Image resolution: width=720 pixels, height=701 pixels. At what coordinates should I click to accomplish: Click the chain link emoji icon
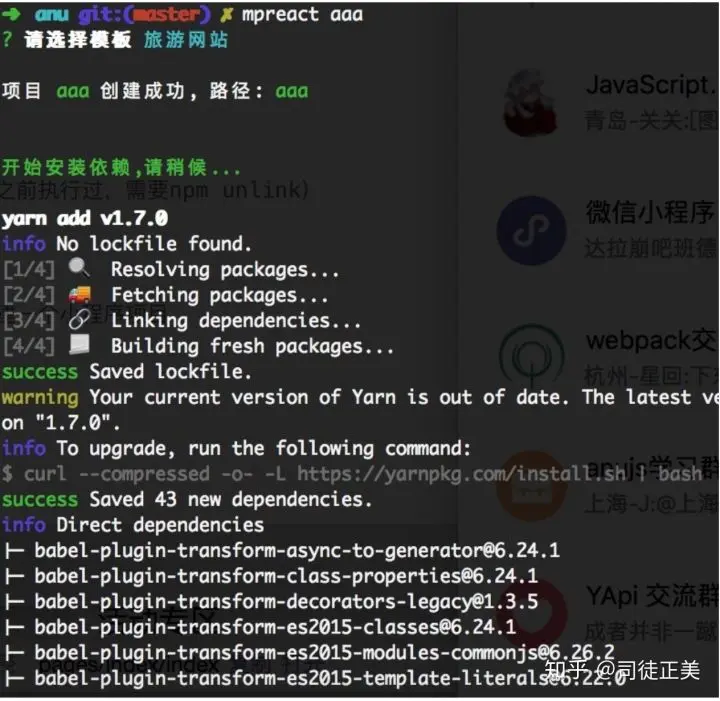tap(79, 319)
